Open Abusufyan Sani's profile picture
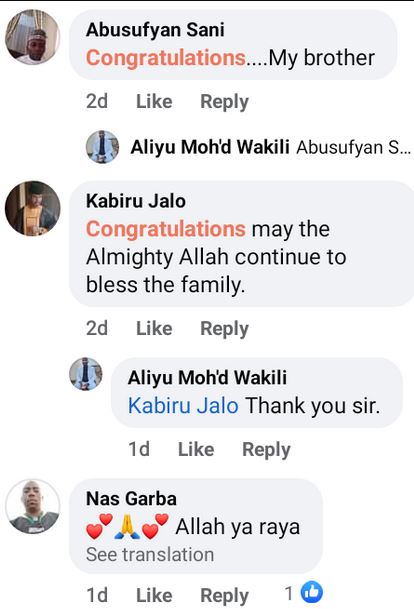Screen dimensions: 414x609 tap(33, 37)
